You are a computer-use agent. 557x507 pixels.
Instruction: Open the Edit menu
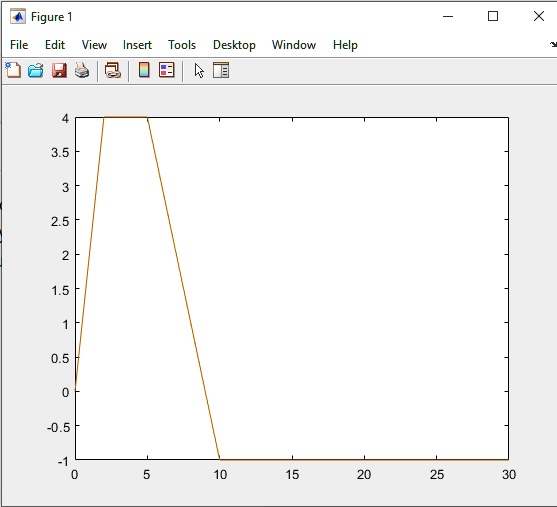pos(55,45)
